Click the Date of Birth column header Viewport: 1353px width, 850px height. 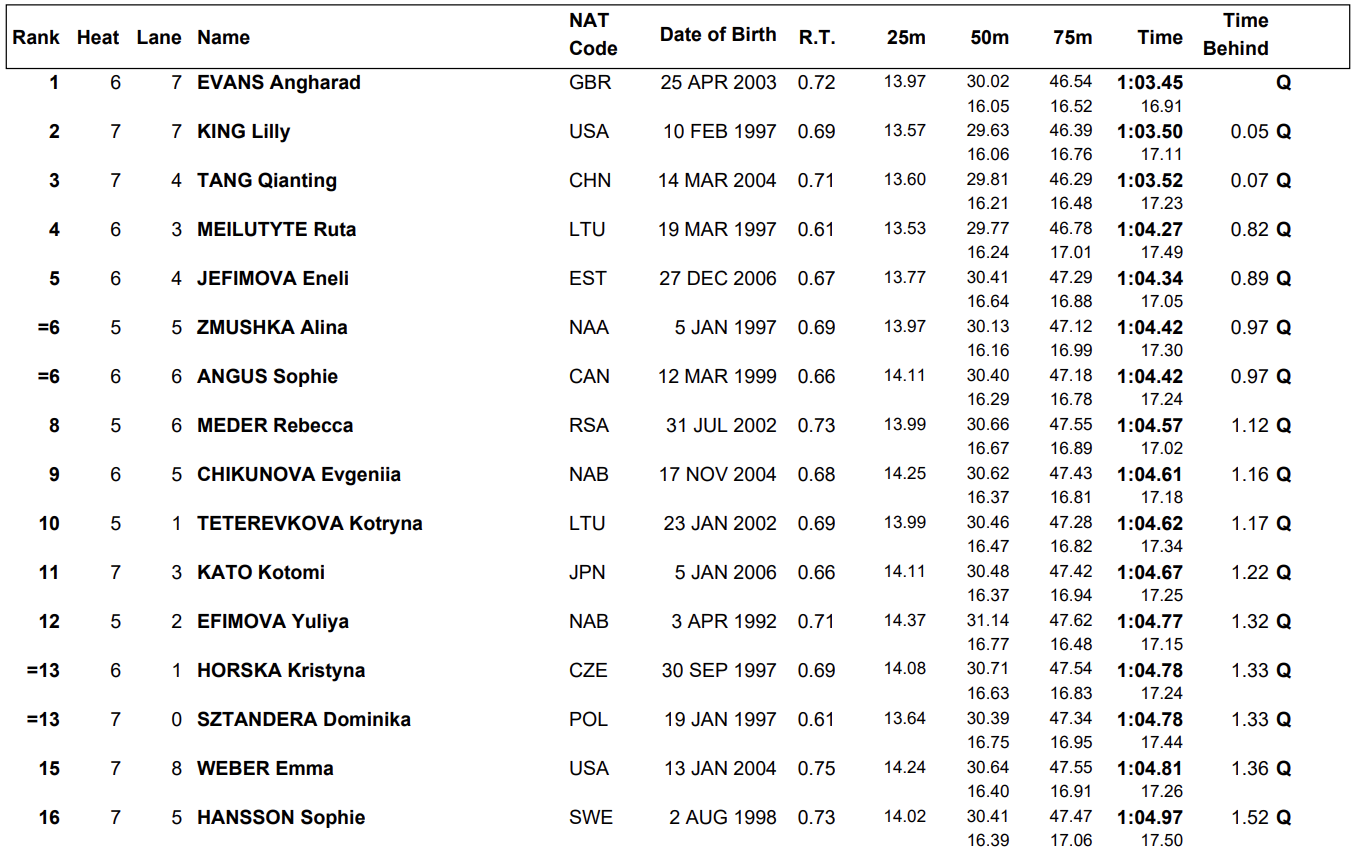tap(717, 35)
